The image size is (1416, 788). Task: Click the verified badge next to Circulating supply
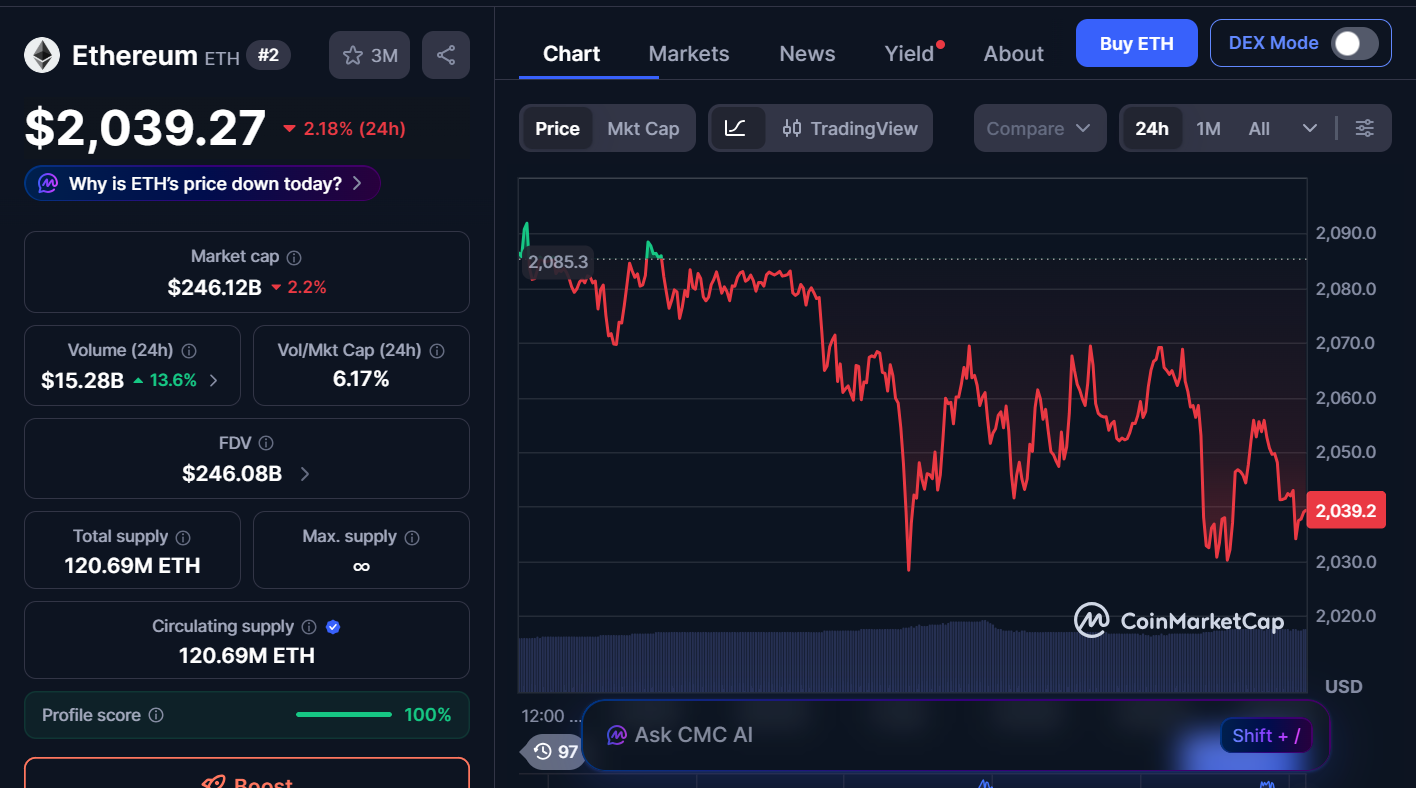pyautogui.click(x=332, y=626)
